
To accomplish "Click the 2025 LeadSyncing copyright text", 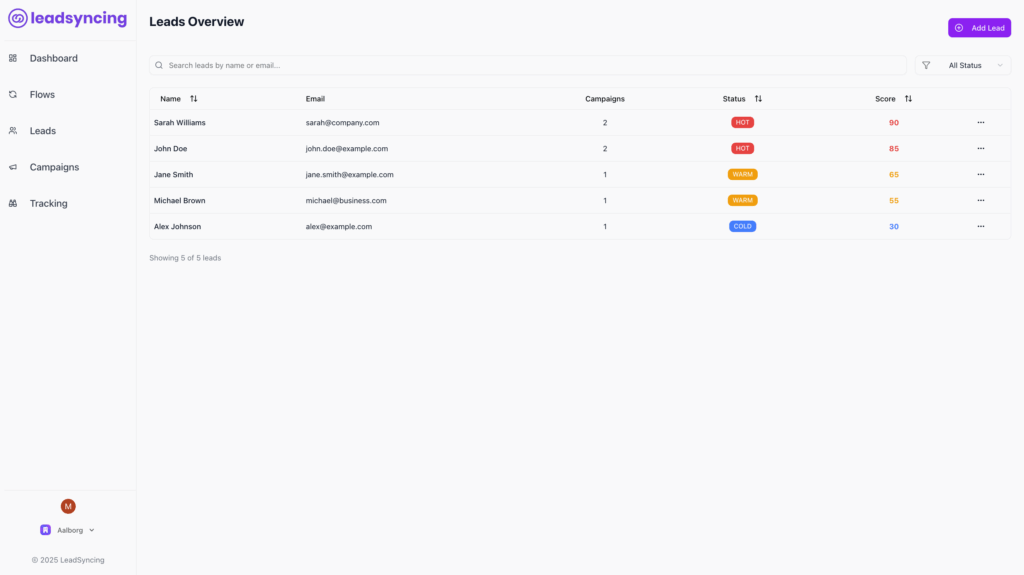I will click(x=68, y=560).
